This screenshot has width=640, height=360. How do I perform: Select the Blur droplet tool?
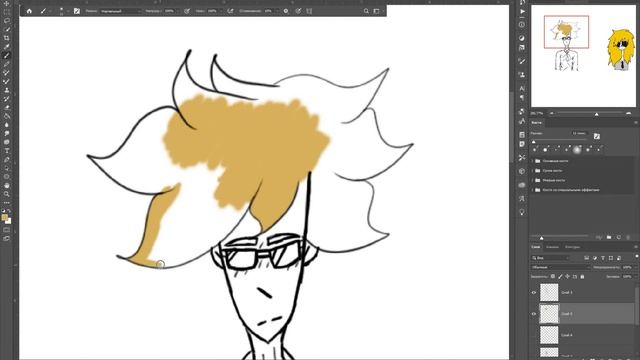7,125
